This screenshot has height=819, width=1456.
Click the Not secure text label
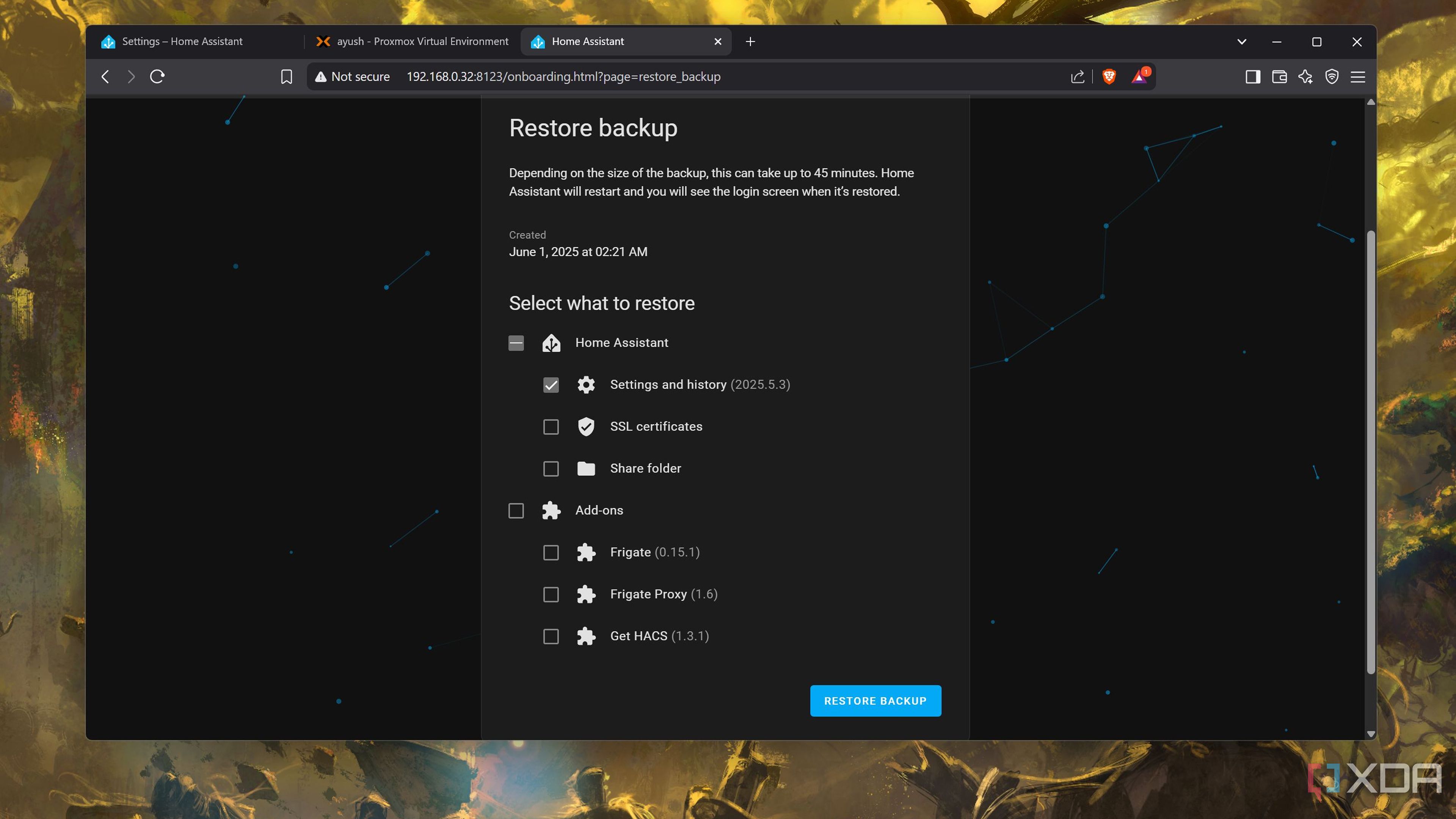(x=360, y=77)
